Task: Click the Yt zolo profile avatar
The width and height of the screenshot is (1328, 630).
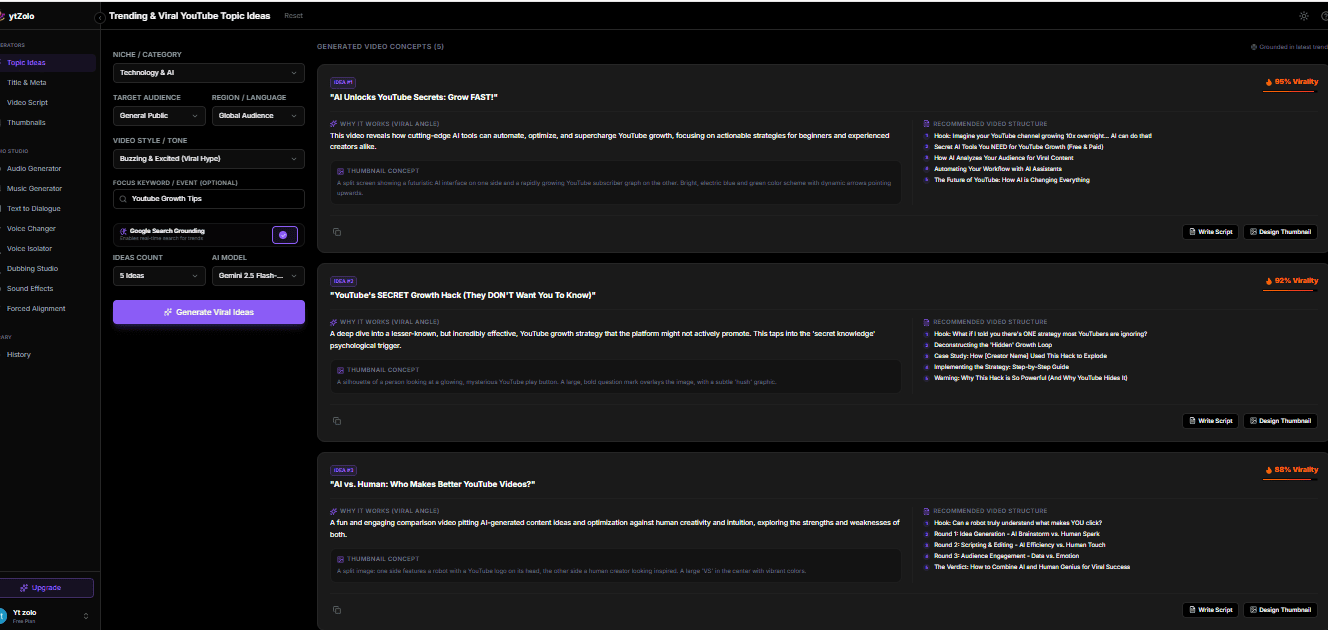Action: click(x=3, y=615)
